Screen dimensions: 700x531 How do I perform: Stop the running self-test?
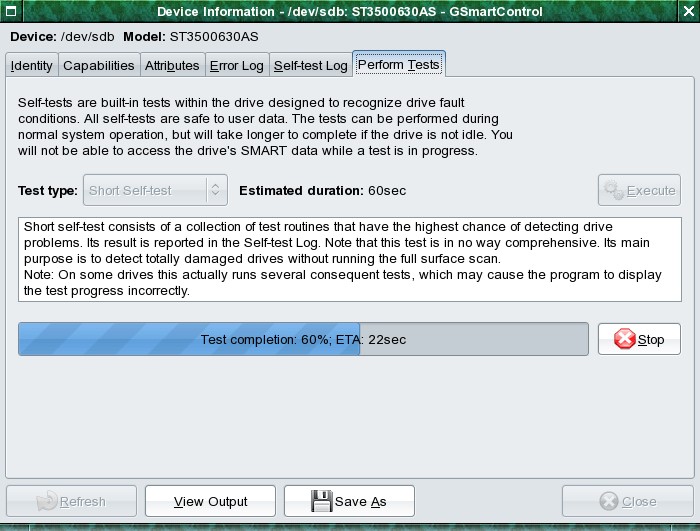pos(639,339)
